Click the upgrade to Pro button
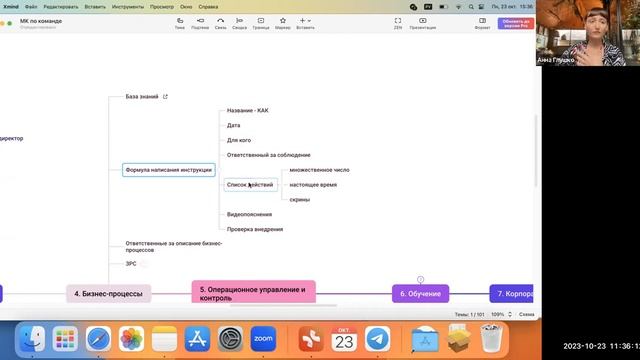The height and width of the screenshot is (360, 640). [516, 23]
